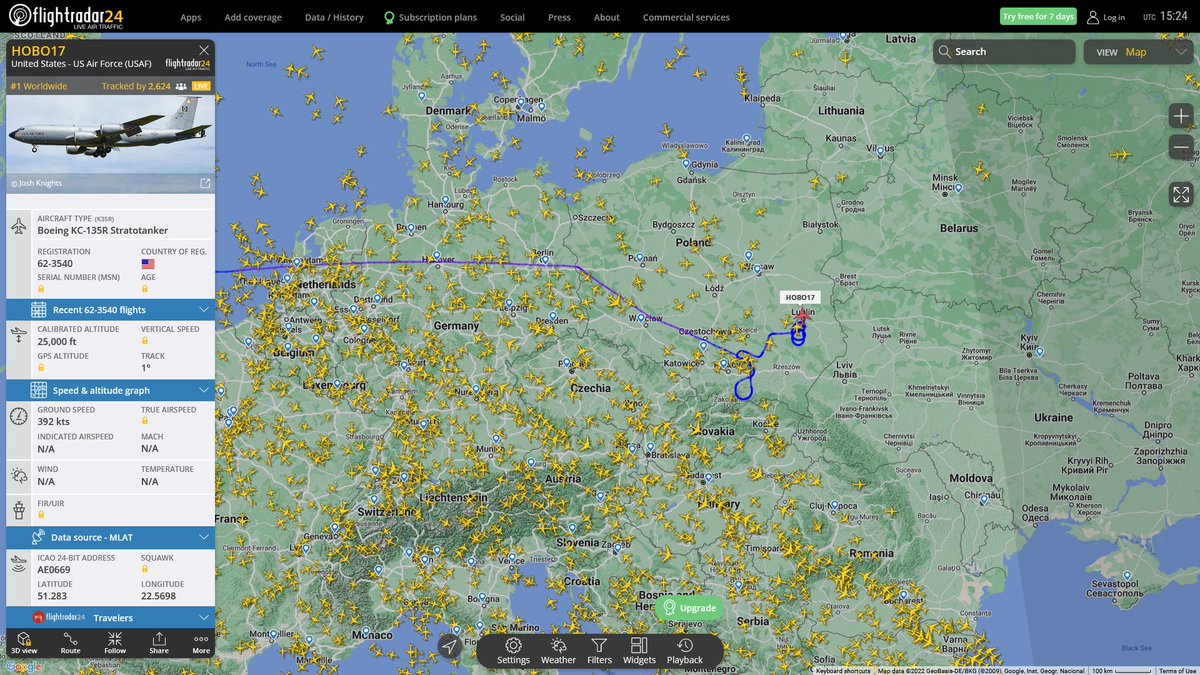The width and height of the screenshot is (1200, 675).
Task: Click the HOBO17 label on the map
Action: (801, 297)
